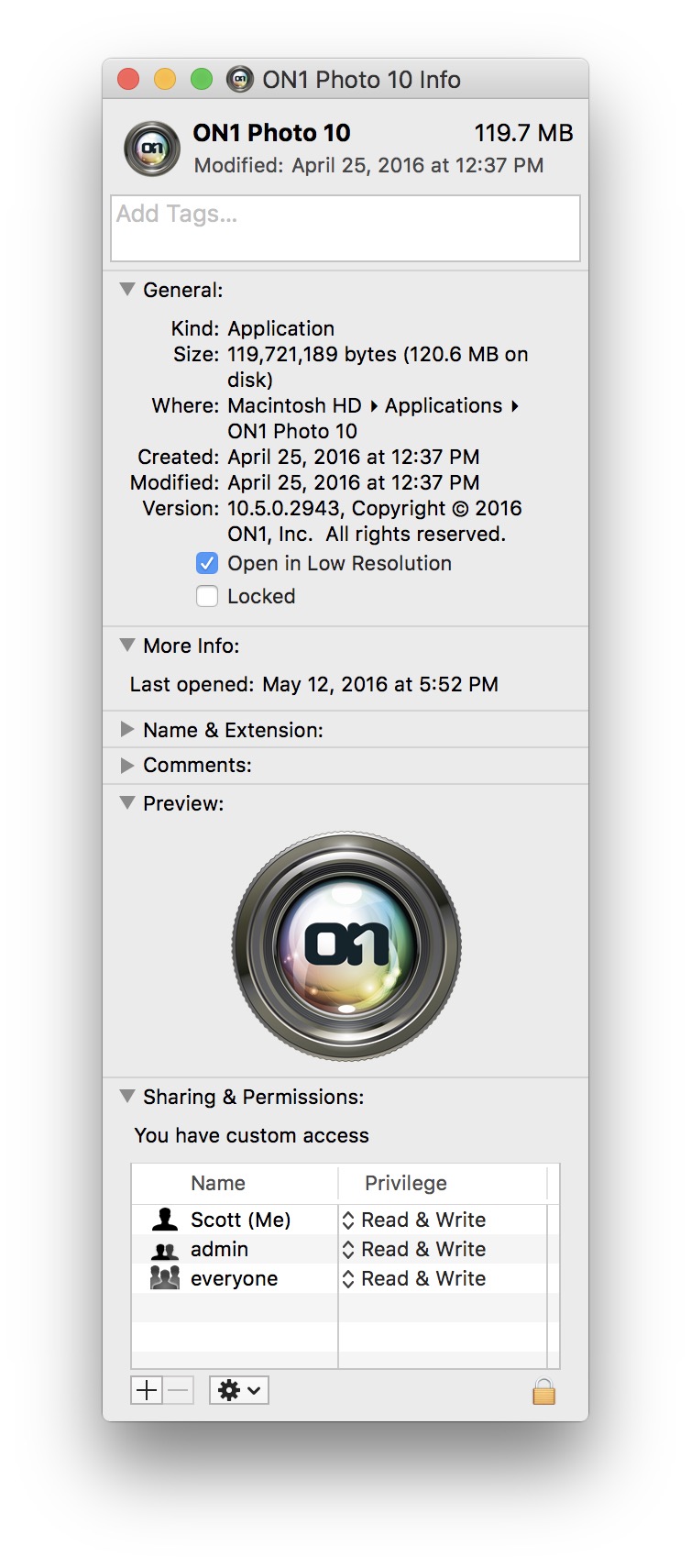Select the 'admin' row name
This screenshot has width=691, height=1568.
click(x=219, y=1249)
